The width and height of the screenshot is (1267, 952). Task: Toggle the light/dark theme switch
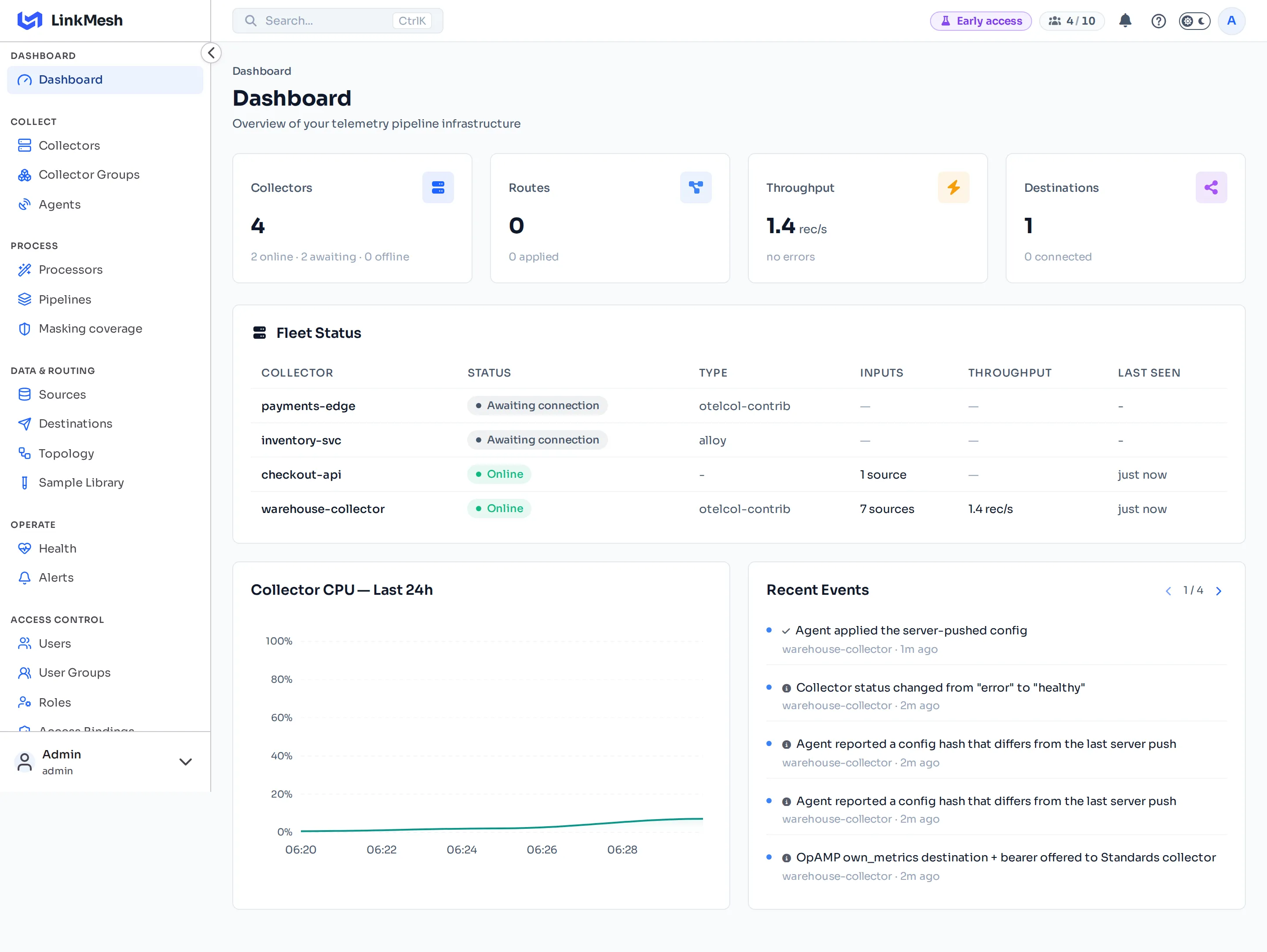1194,21
